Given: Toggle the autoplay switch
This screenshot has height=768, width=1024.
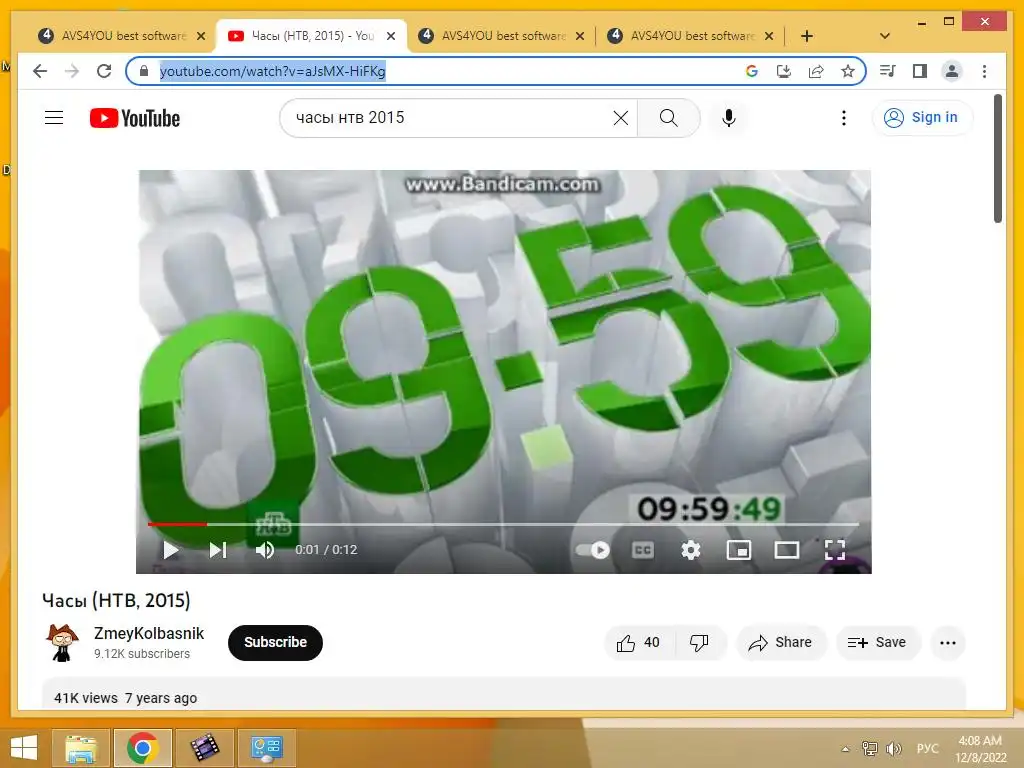Looking at the screenshot, I should click(593, 550).
